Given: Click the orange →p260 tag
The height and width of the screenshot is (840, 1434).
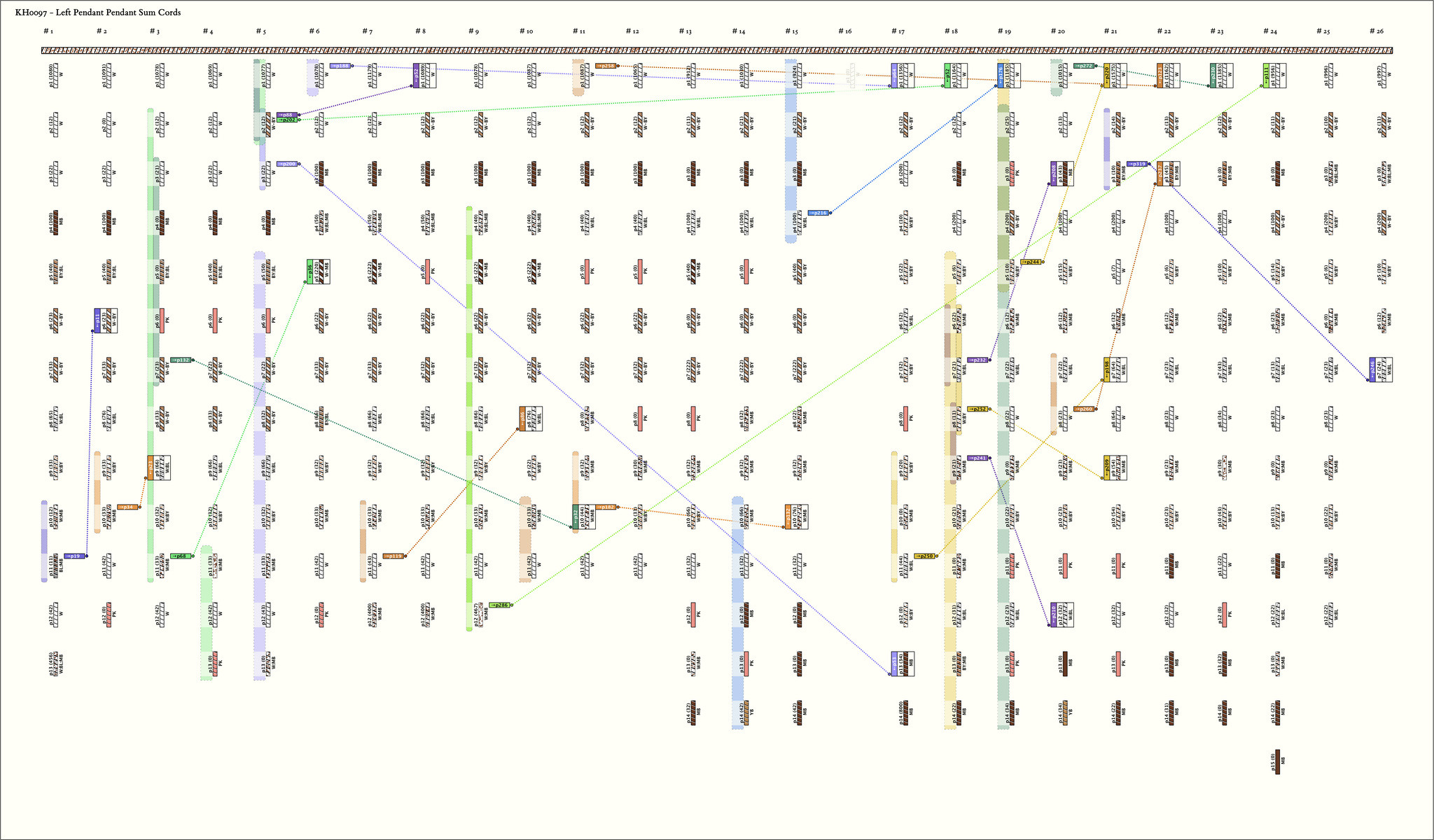Looking at the screenshot, I should 1084,409.
